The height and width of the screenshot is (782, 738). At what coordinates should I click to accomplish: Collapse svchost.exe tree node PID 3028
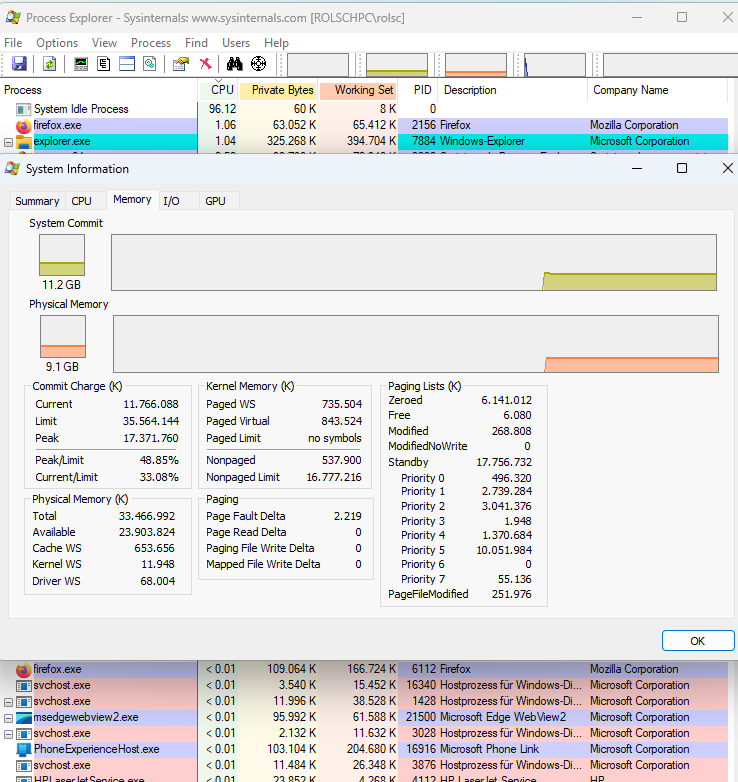8,734
